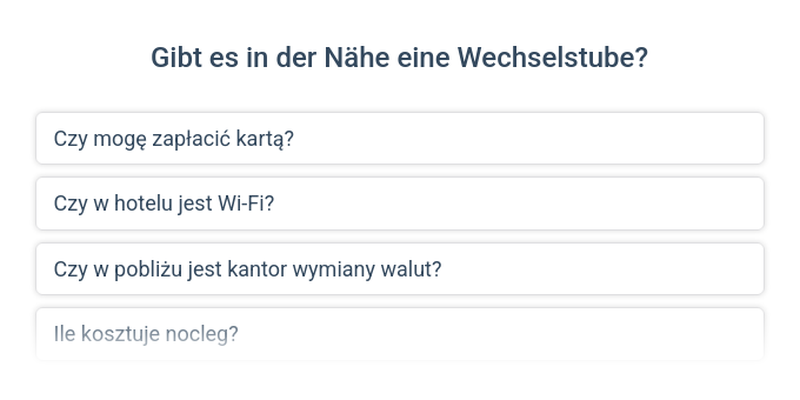Choose the currency exchange office answer
The width and height of the screenshot is (800, 400).
(x=400, y=269)
